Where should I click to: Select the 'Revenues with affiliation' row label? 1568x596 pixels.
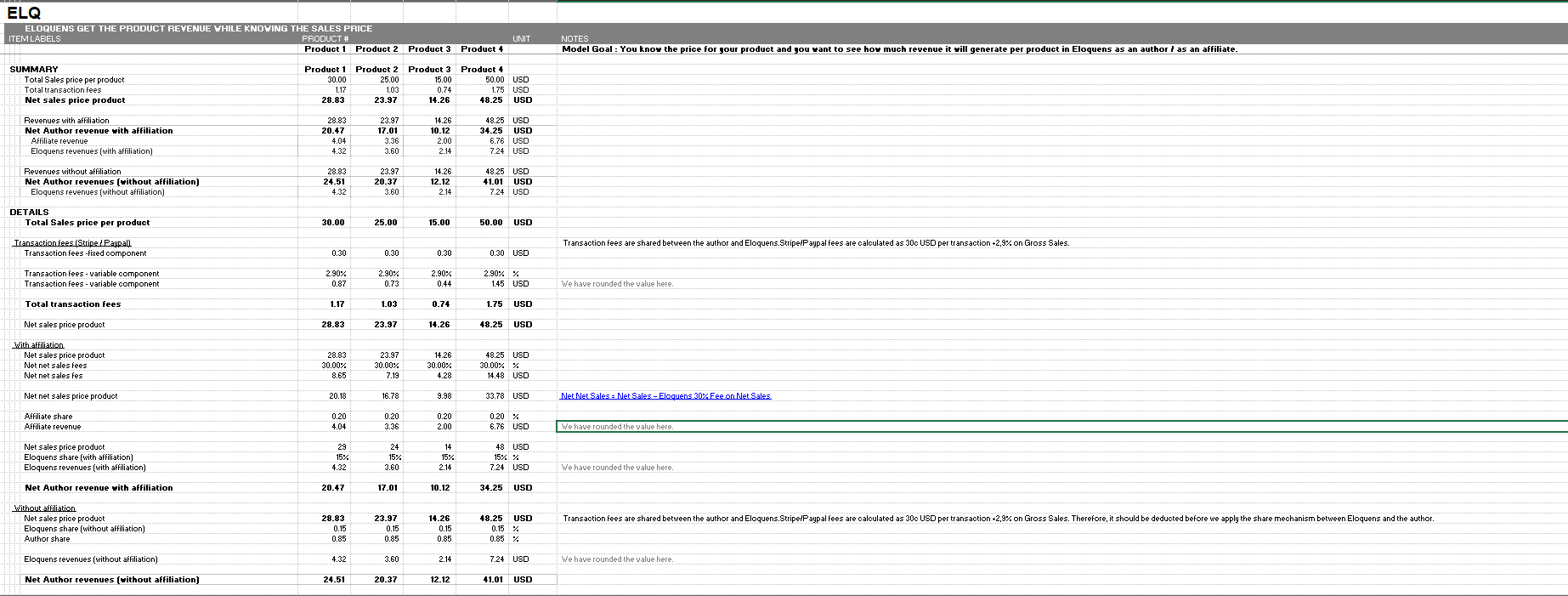67,121
